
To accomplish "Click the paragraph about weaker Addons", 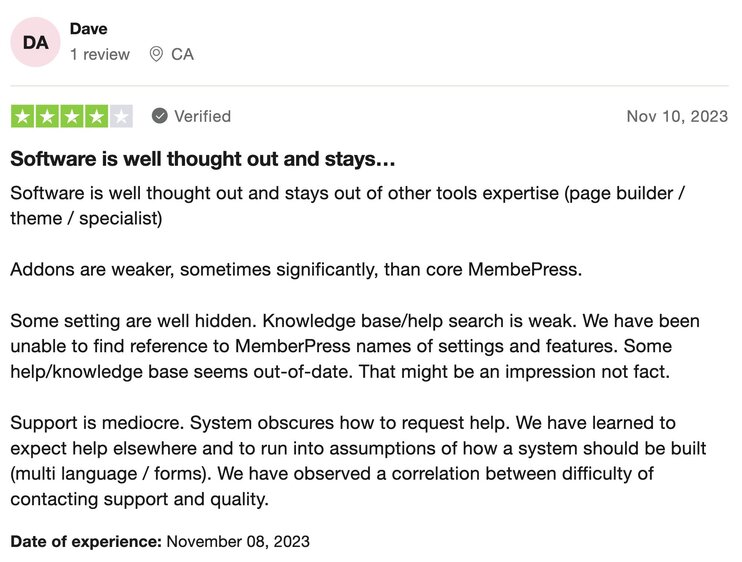I will click(295, 269).
